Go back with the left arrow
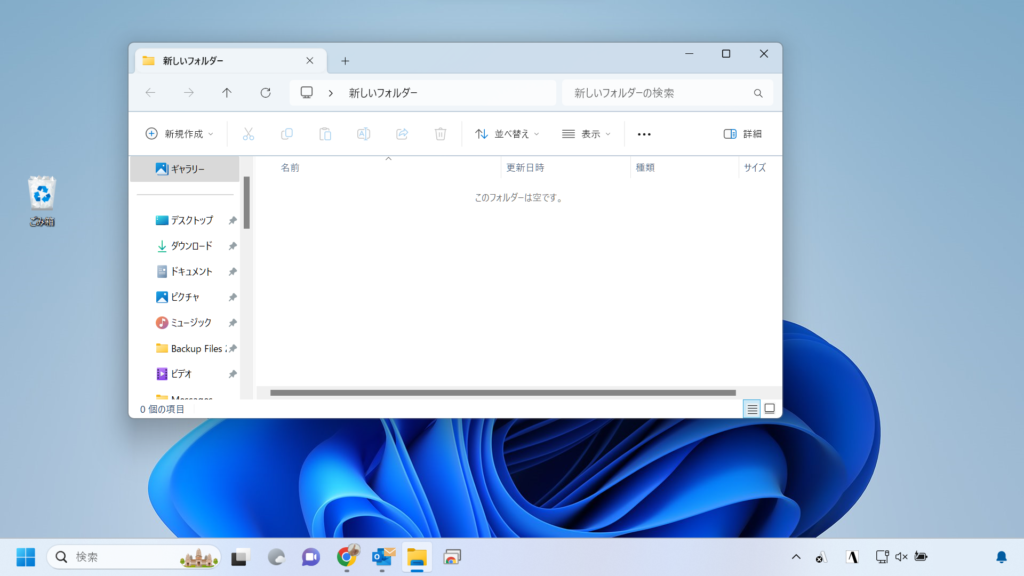The width and height of the screenshot is (1024, 576). click(150, 93)
